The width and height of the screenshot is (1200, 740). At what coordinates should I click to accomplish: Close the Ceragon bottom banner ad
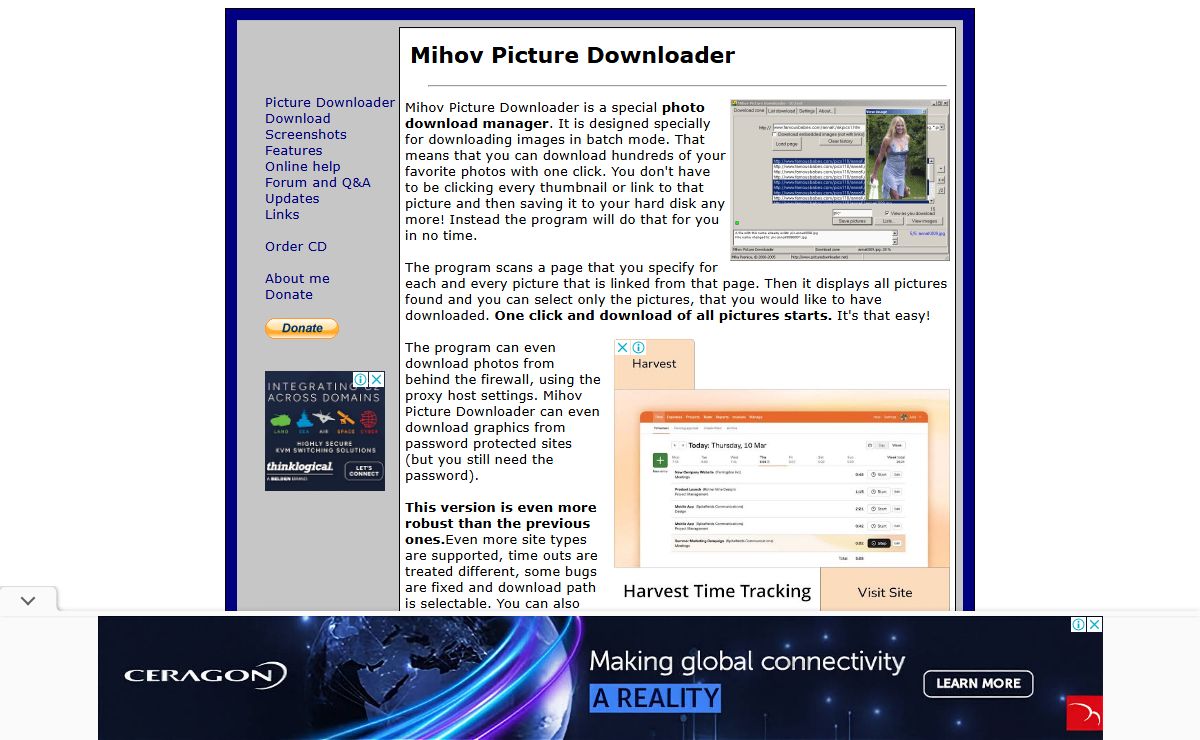pyautogui.click(x=1095, y=624)
